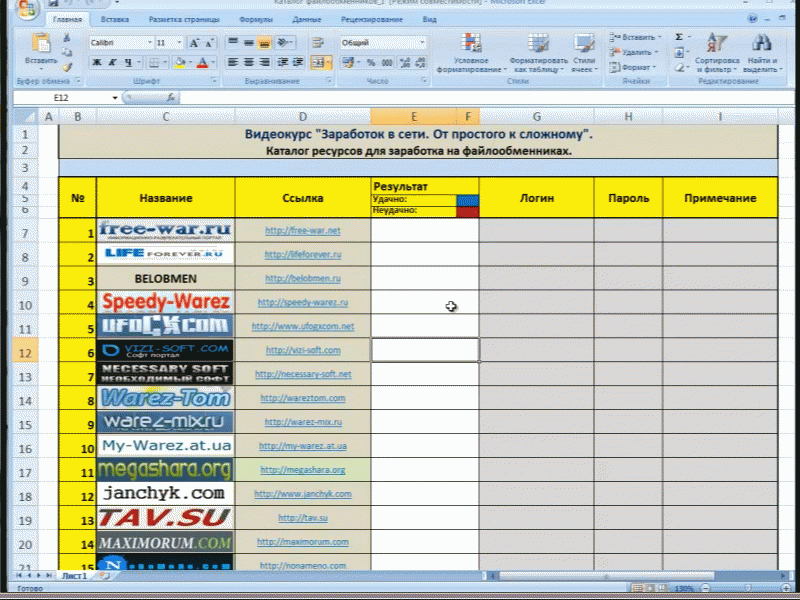Click the Office button orb
This screenshot has width=800, height=600.
(27, 9)
